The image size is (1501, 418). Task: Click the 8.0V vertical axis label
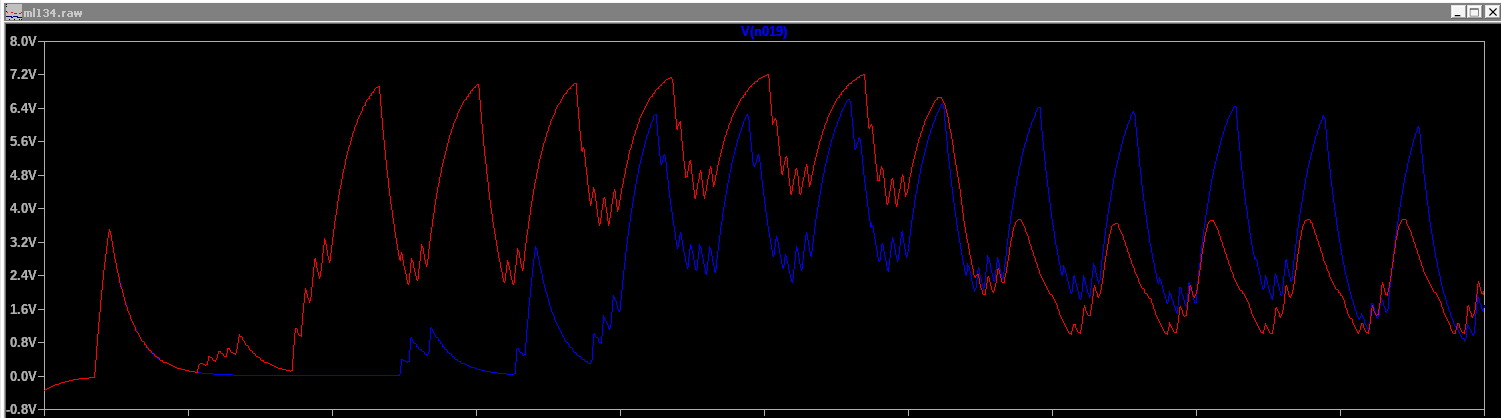click(22, 42)
